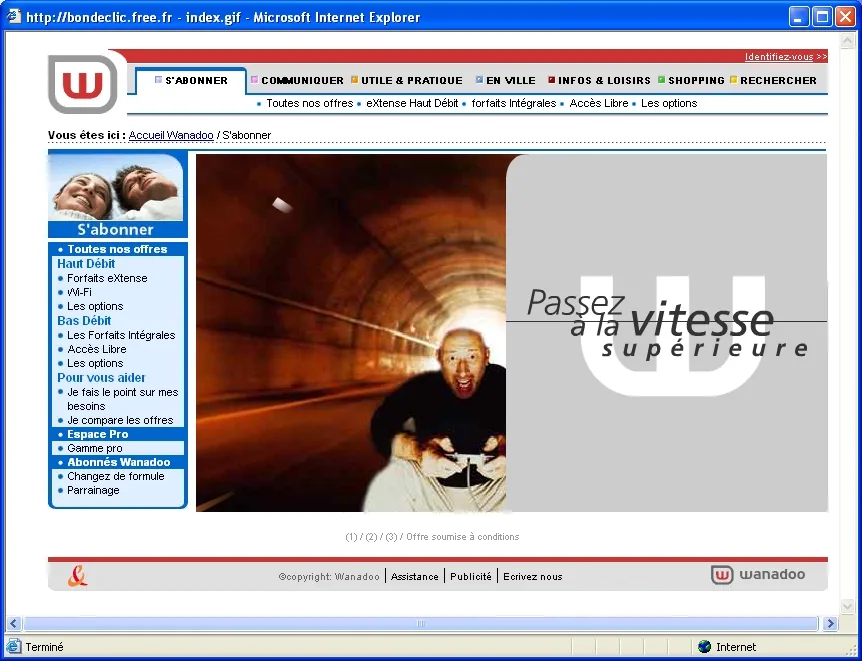Click the status bar page icon beside Terminé
Image resolution: width=862 pixels, height=661 pixels.
pos(14,647)
